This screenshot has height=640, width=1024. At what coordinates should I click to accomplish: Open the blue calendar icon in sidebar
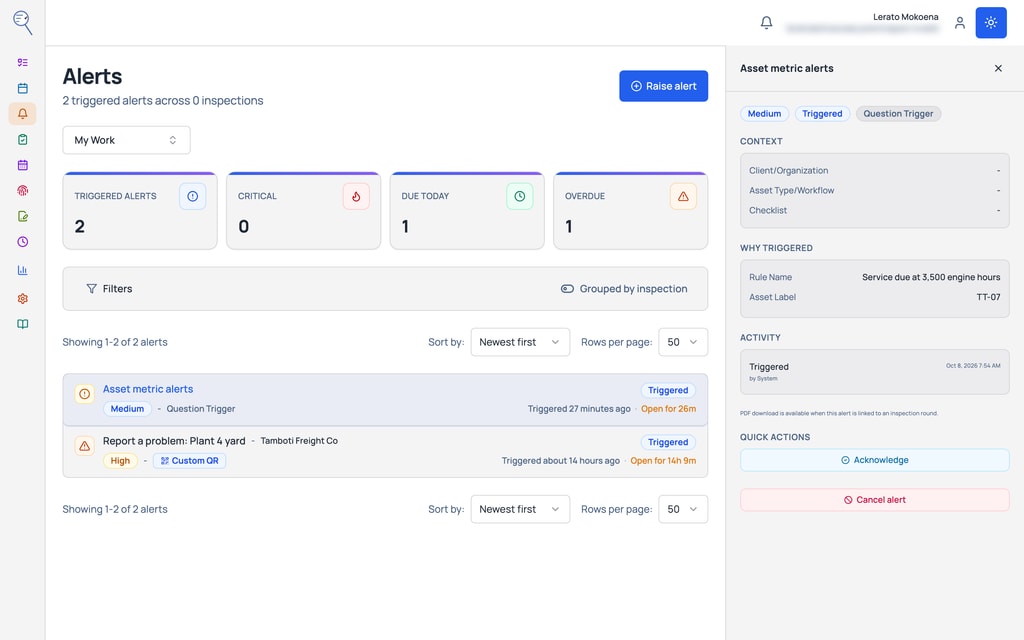pos(22,88)
